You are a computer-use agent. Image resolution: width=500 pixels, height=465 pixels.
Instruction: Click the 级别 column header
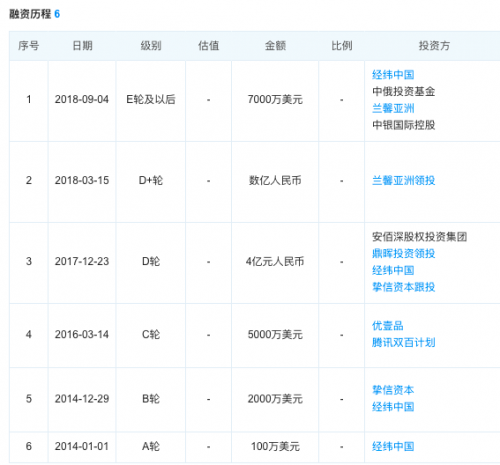(x=151, y=46)
